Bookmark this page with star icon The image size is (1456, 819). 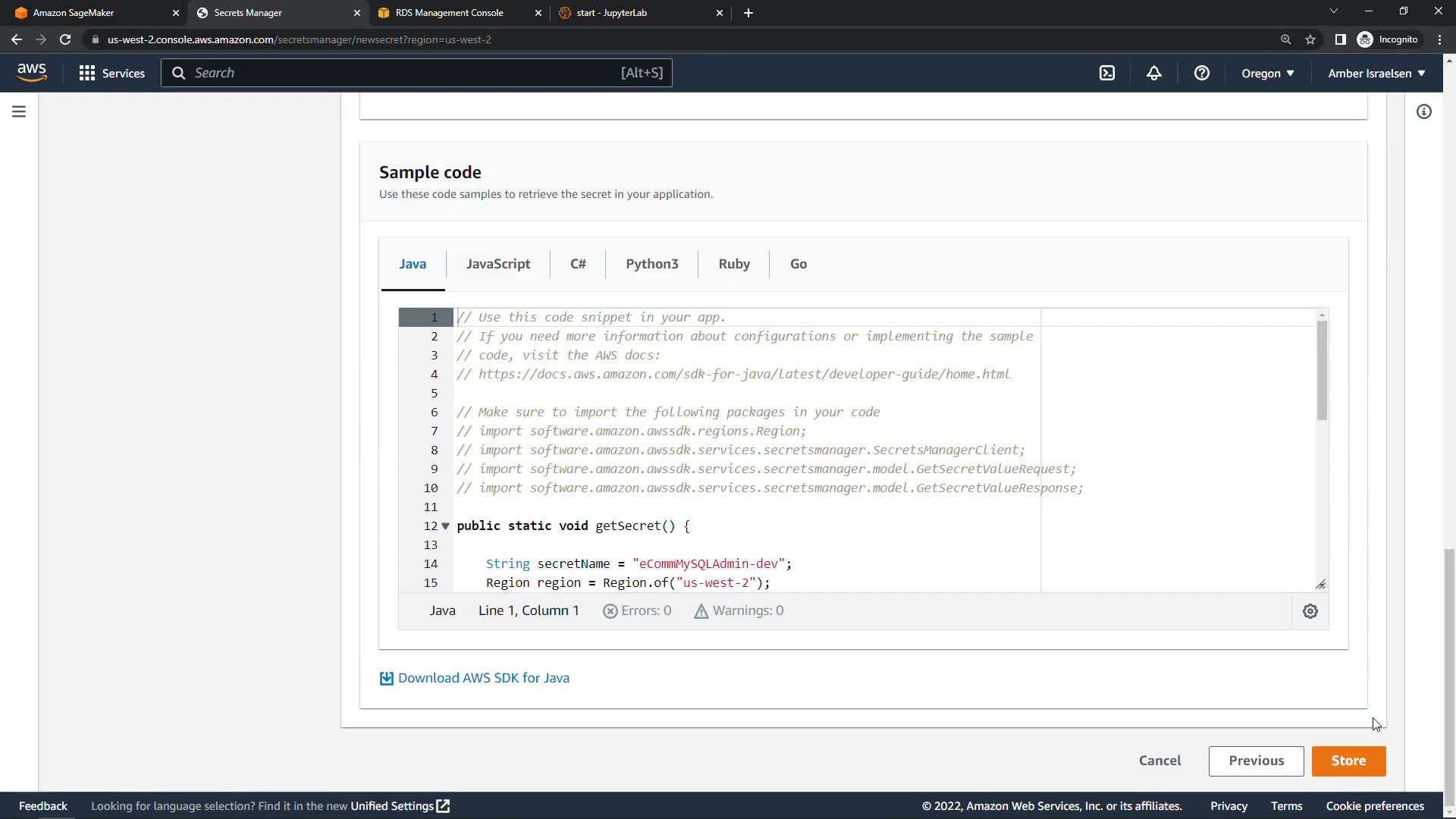point(1310,39)
